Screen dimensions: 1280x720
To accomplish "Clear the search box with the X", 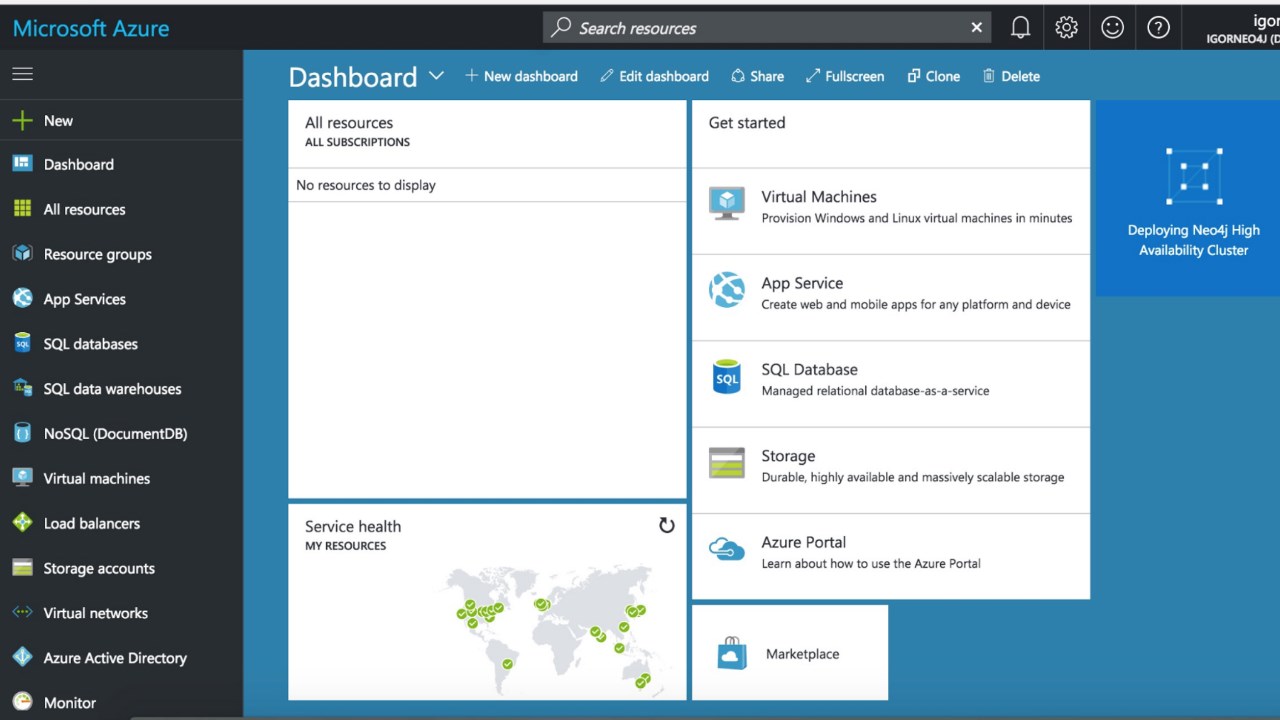I will (x=977, y=28).
